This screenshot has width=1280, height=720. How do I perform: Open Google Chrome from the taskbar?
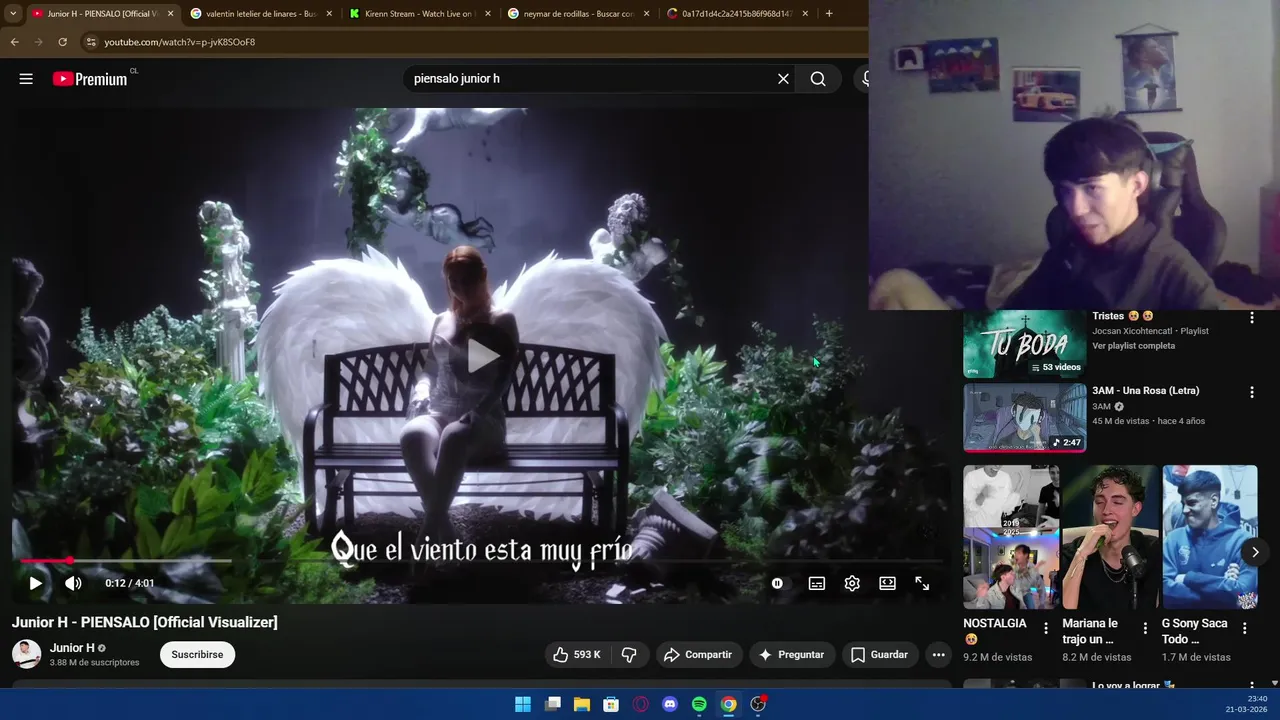click(x=729, y=704)
